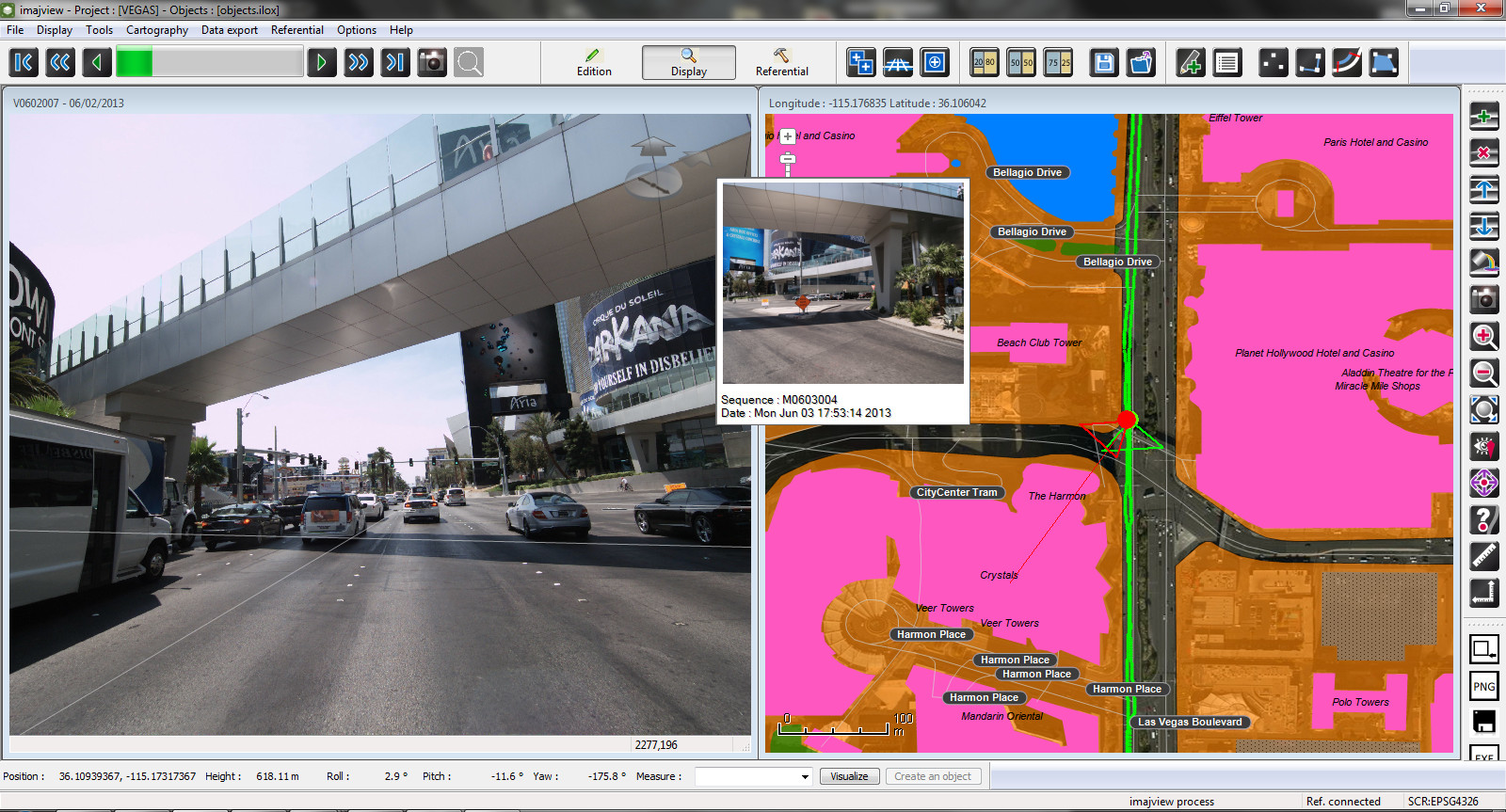Jump to the first image of sequence
1506x812 pixels.
(x=24, y=63)
